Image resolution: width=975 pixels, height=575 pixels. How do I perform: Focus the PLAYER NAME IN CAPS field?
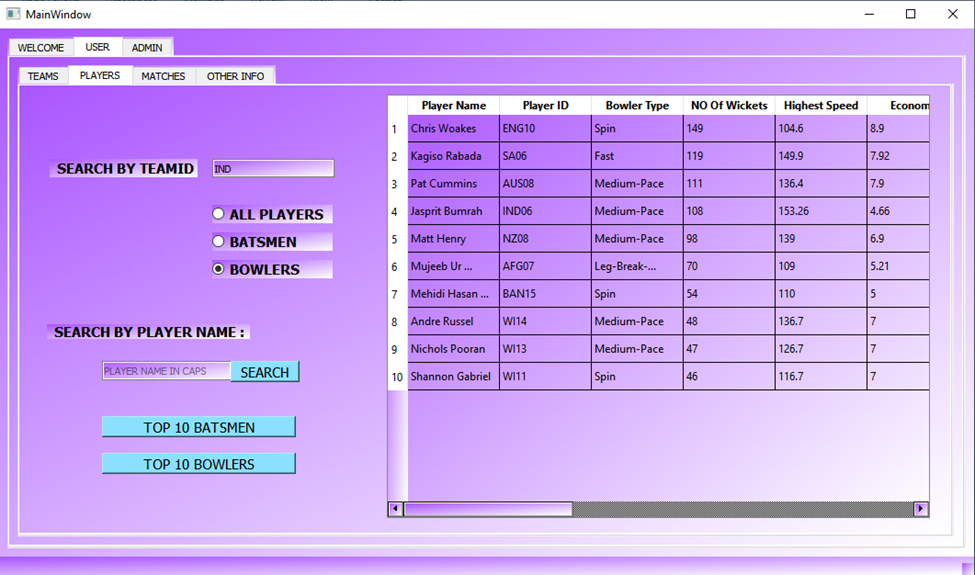[166, 371]
